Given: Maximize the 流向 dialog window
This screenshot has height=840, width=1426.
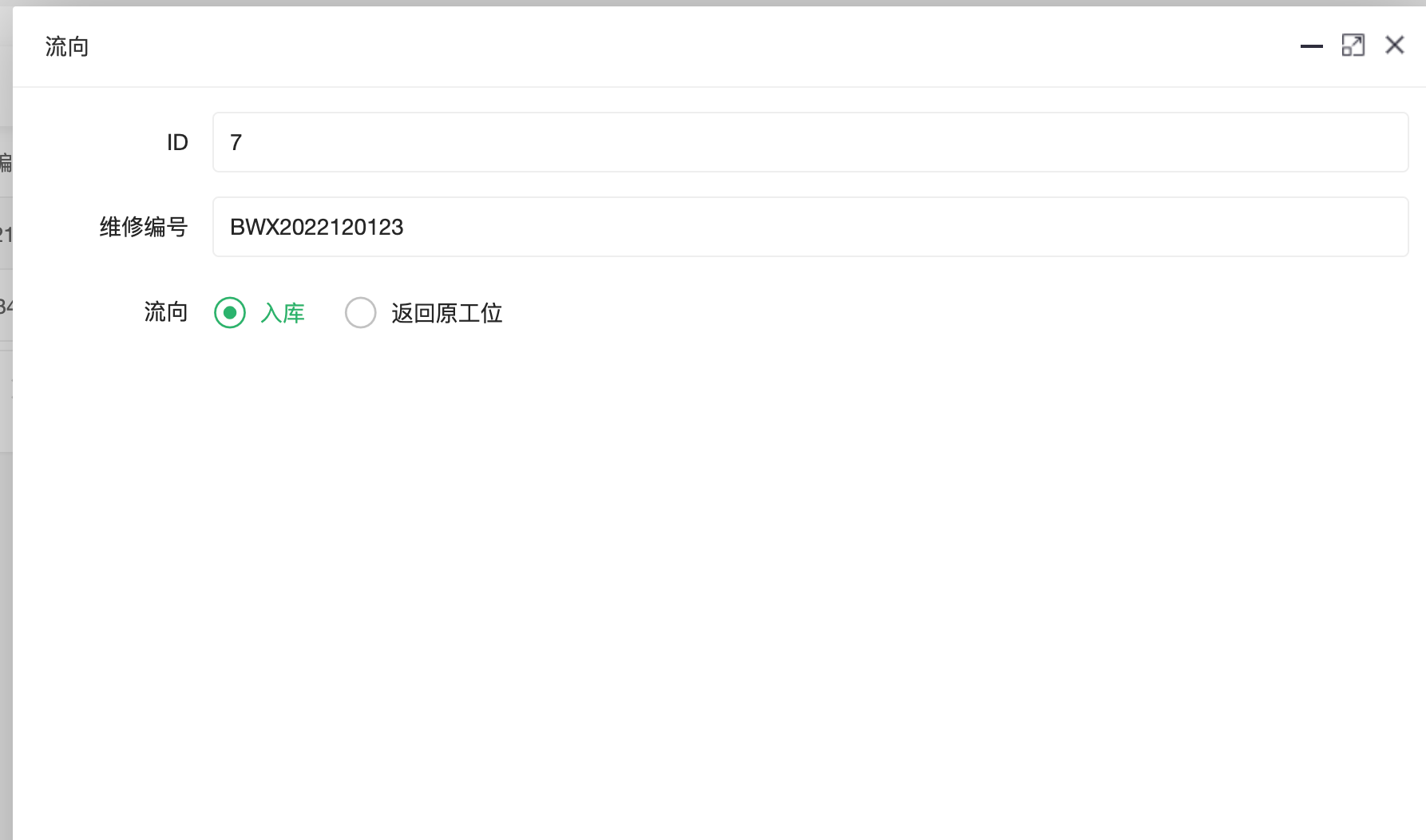Looking at the screenshot, I should click(x=1353, y=46).
